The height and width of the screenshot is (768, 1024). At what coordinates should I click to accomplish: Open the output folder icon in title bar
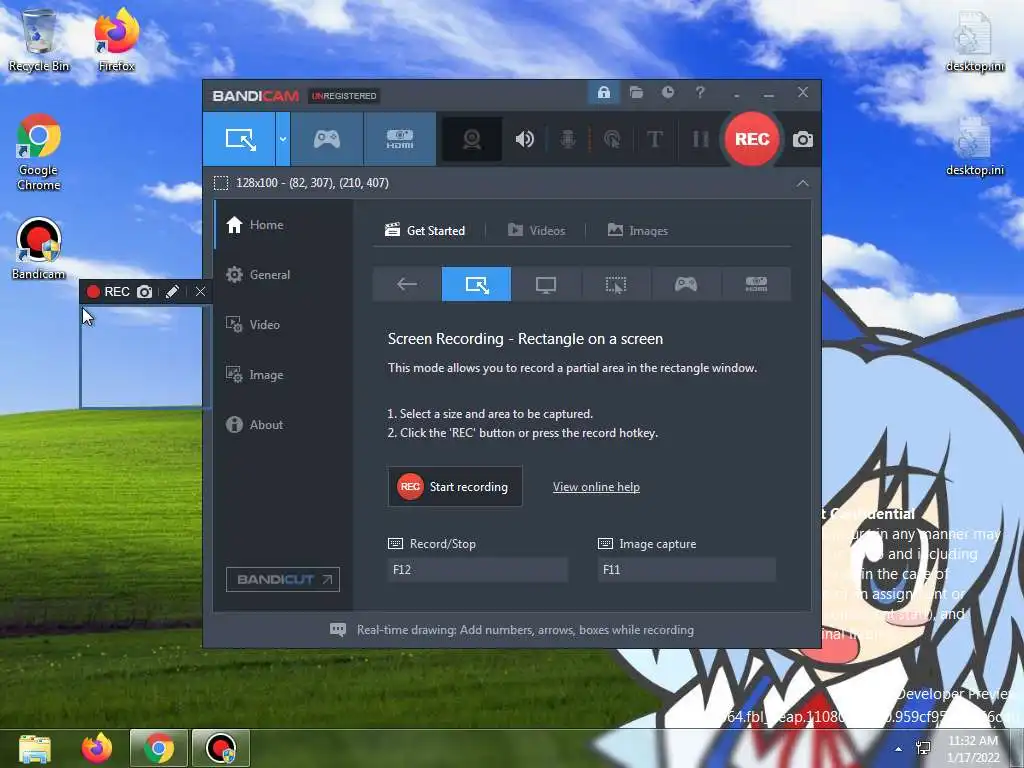point(636,93)
